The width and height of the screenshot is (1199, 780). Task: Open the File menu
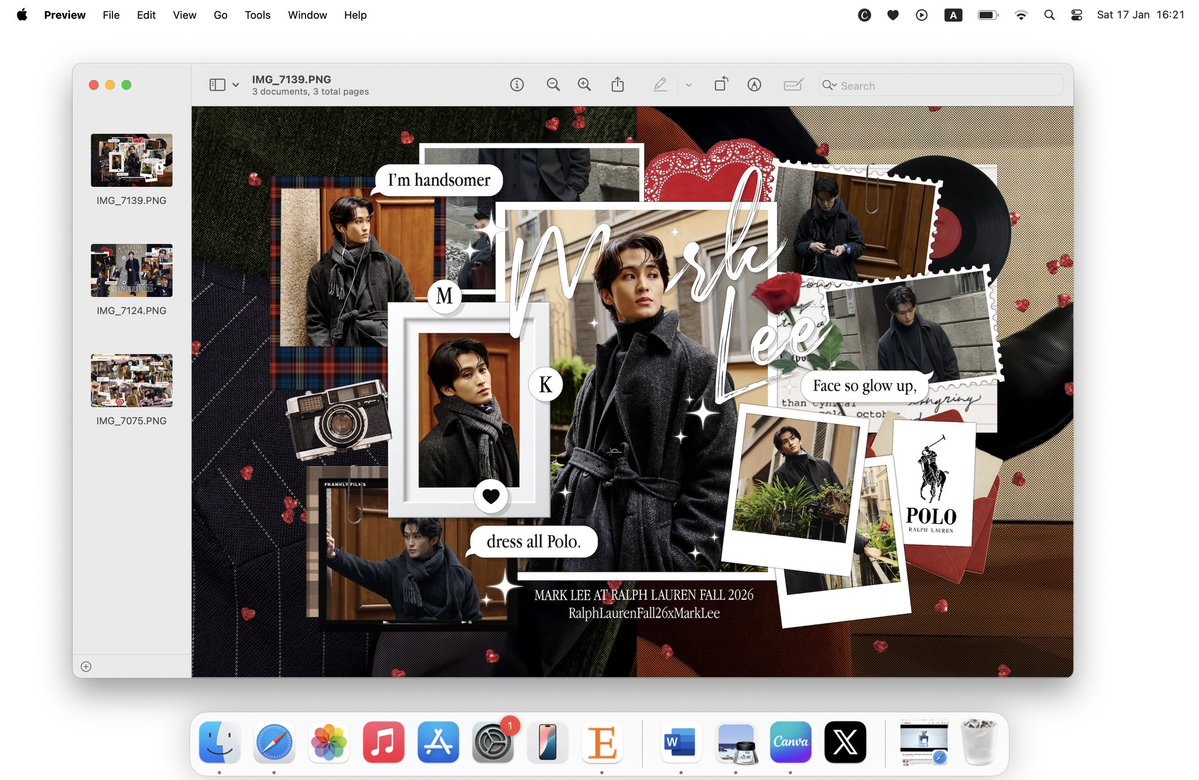pos(111,15)
